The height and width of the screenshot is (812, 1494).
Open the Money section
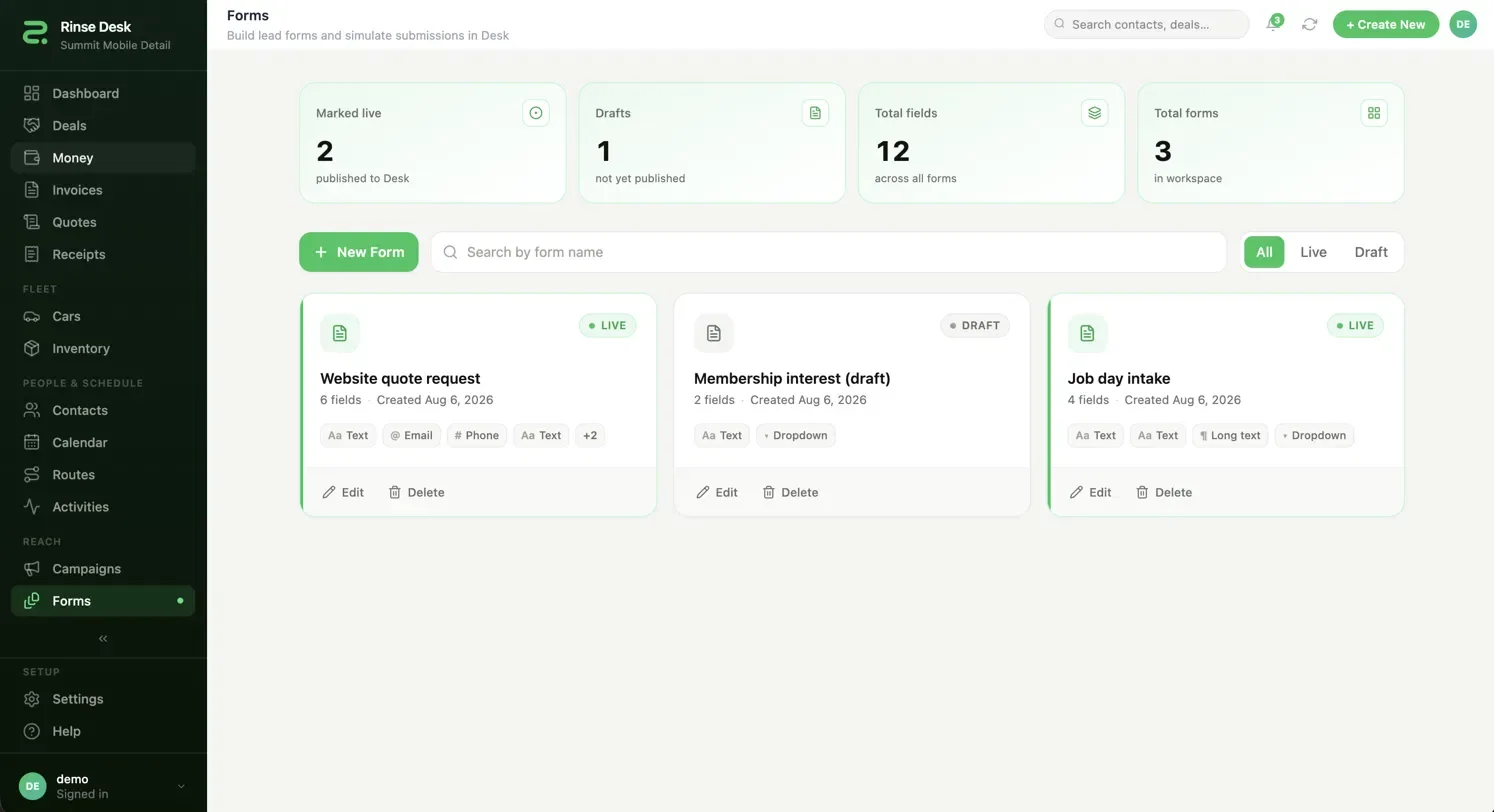(x=103, y=157)
